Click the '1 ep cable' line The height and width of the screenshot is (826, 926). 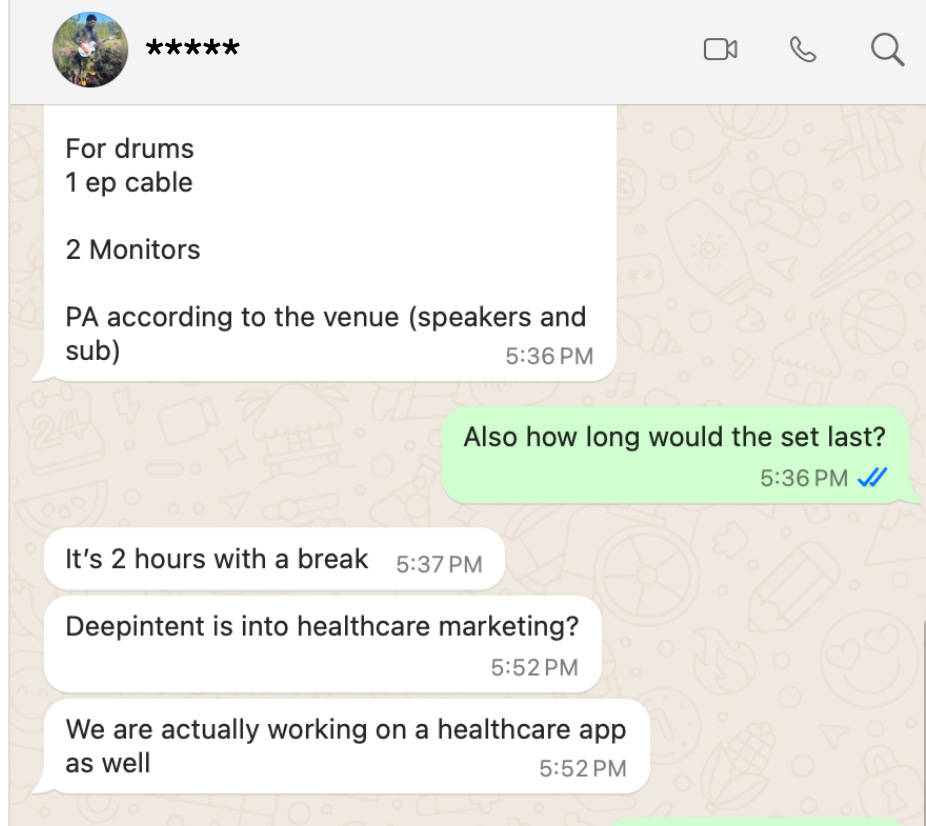point(129,182)
